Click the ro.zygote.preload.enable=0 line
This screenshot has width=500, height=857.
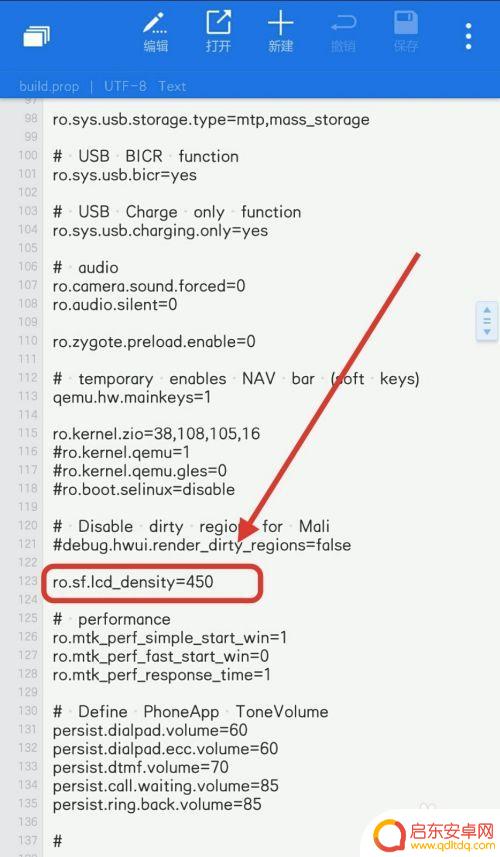154,342
